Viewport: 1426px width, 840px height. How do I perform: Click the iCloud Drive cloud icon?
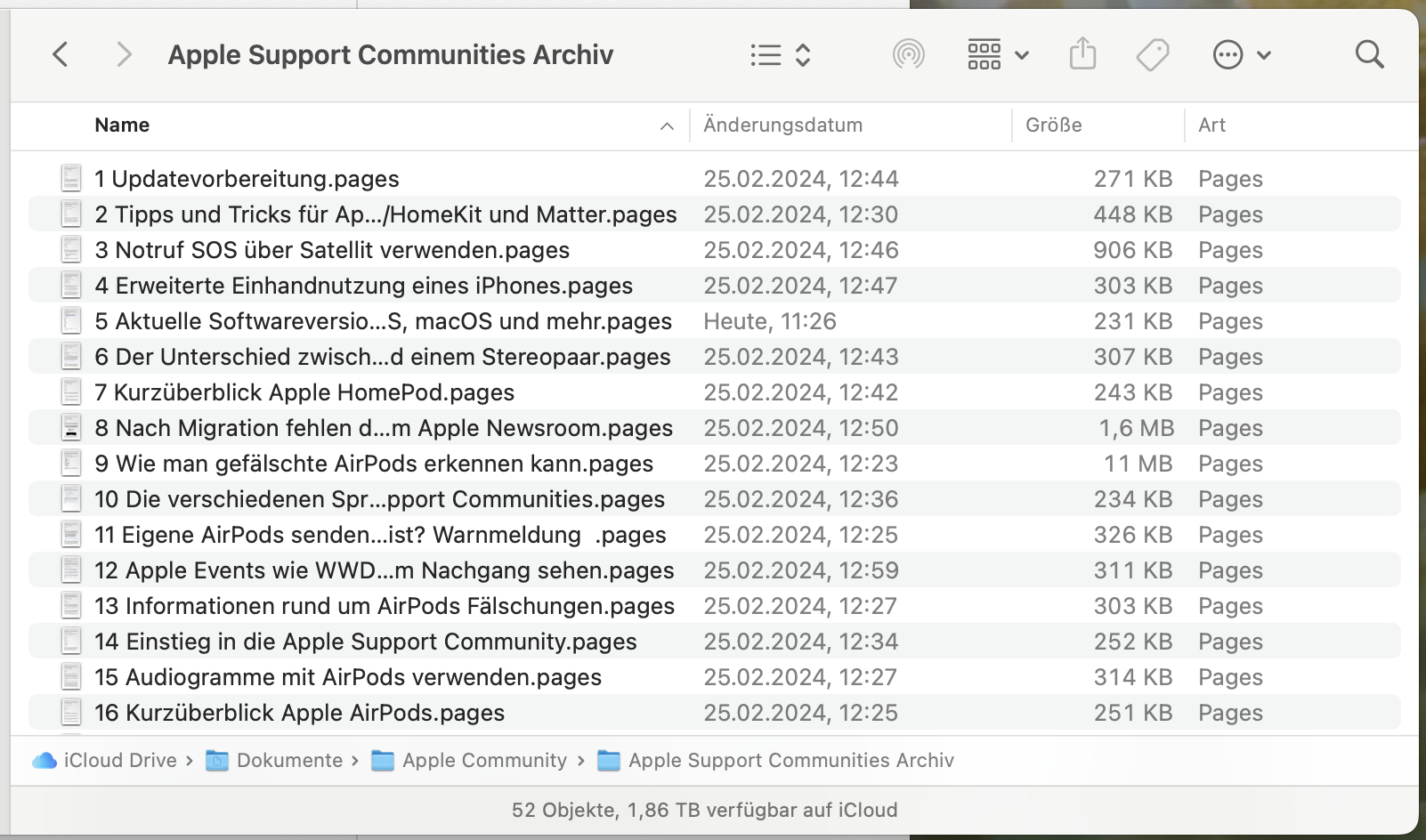pyautogui.click(x=44, y=761)
